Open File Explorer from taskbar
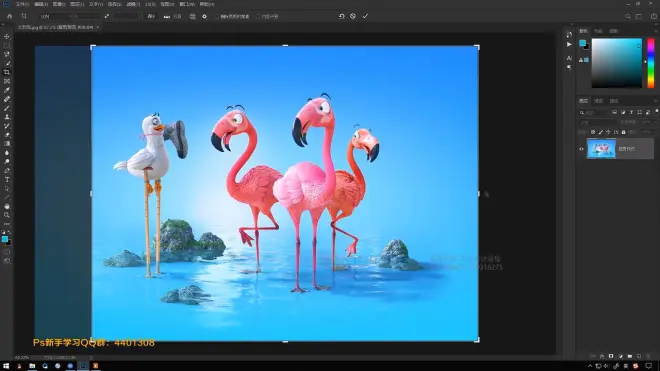This screenshot has height=371, width=660. [x=32, y=366]
